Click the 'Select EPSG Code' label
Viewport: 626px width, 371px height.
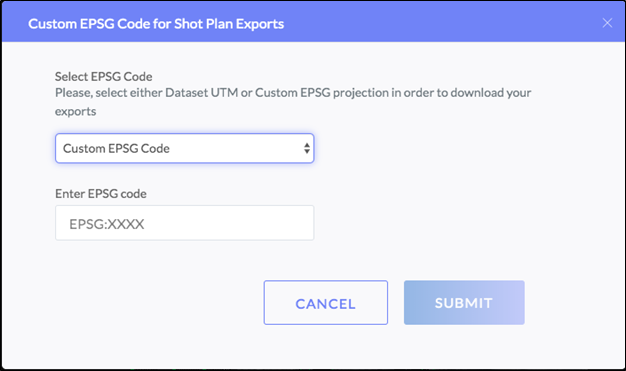click(103, 76)
